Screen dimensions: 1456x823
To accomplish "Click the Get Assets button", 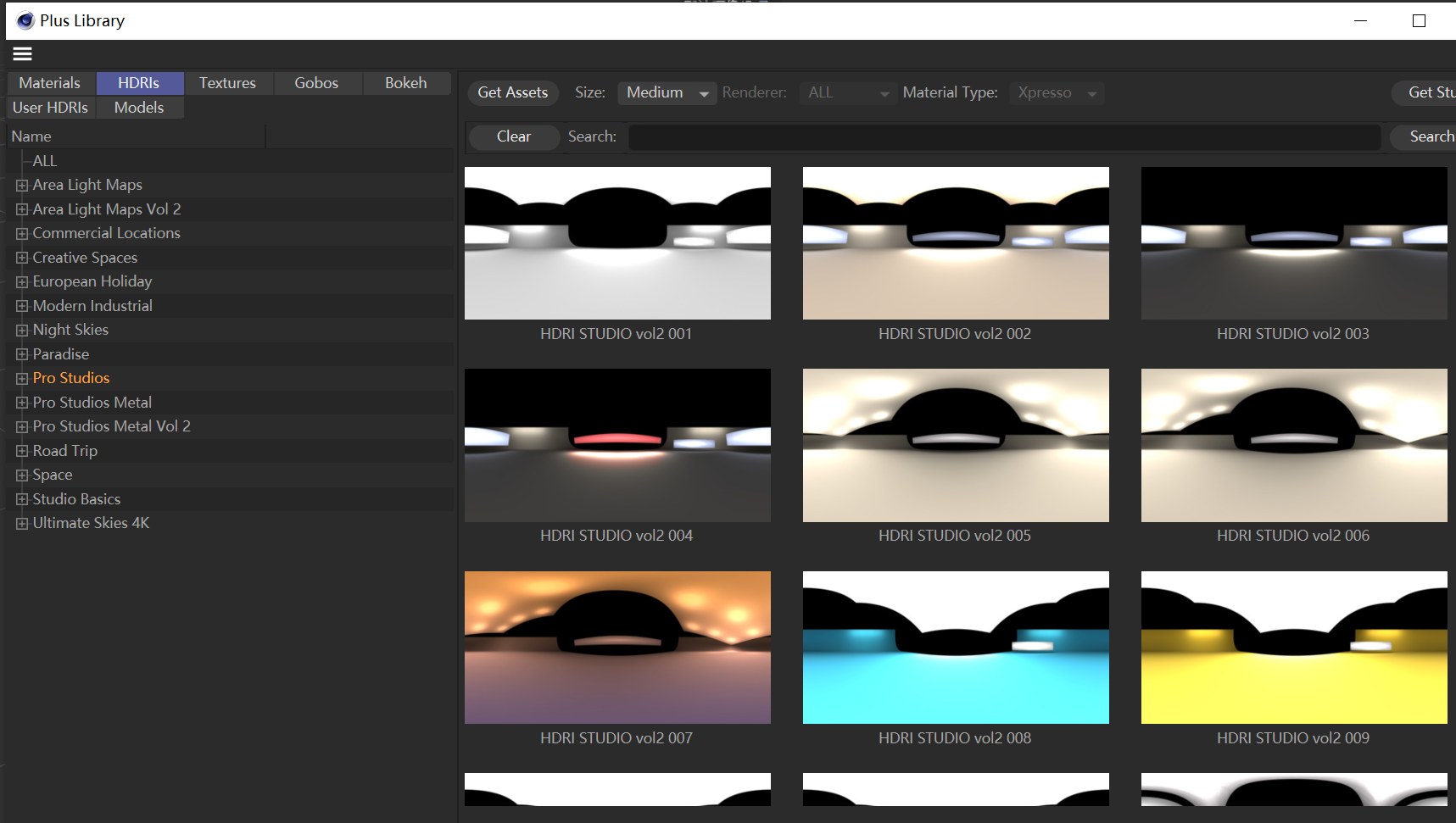I will [513, 92].
